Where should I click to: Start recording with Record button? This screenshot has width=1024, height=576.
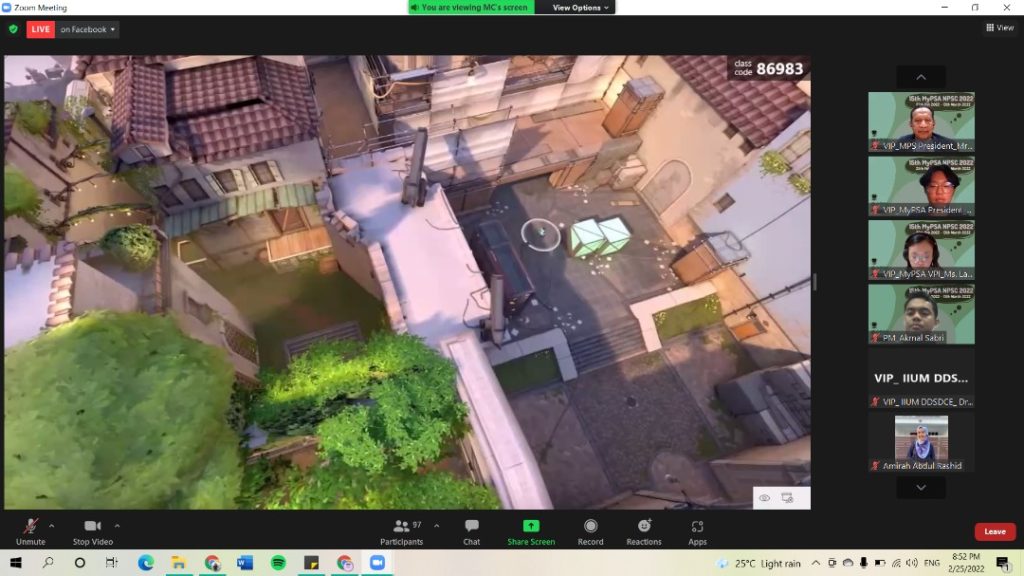pyautogui.click(x=590, y=531)
